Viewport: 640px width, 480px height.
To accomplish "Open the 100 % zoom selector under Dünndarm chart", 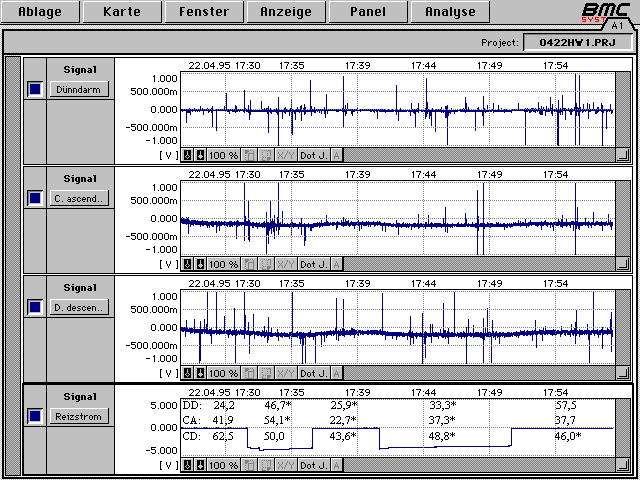I will click(224, 155).
